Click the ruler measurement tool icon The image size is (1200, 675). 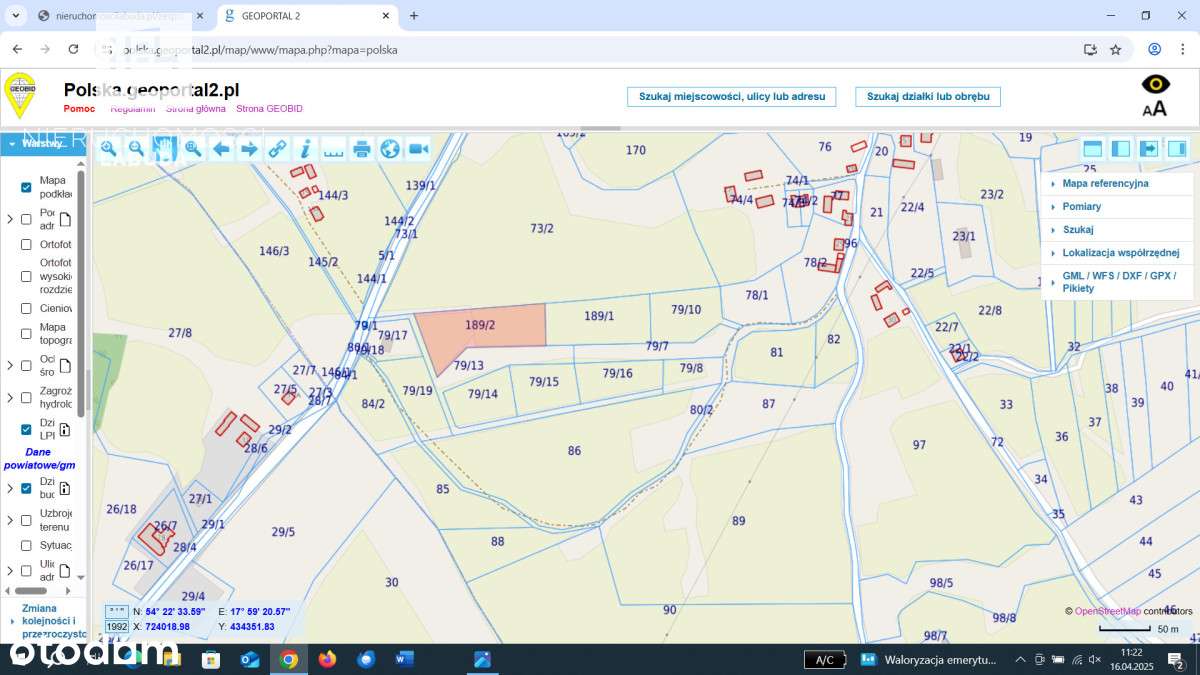(334, 149)
